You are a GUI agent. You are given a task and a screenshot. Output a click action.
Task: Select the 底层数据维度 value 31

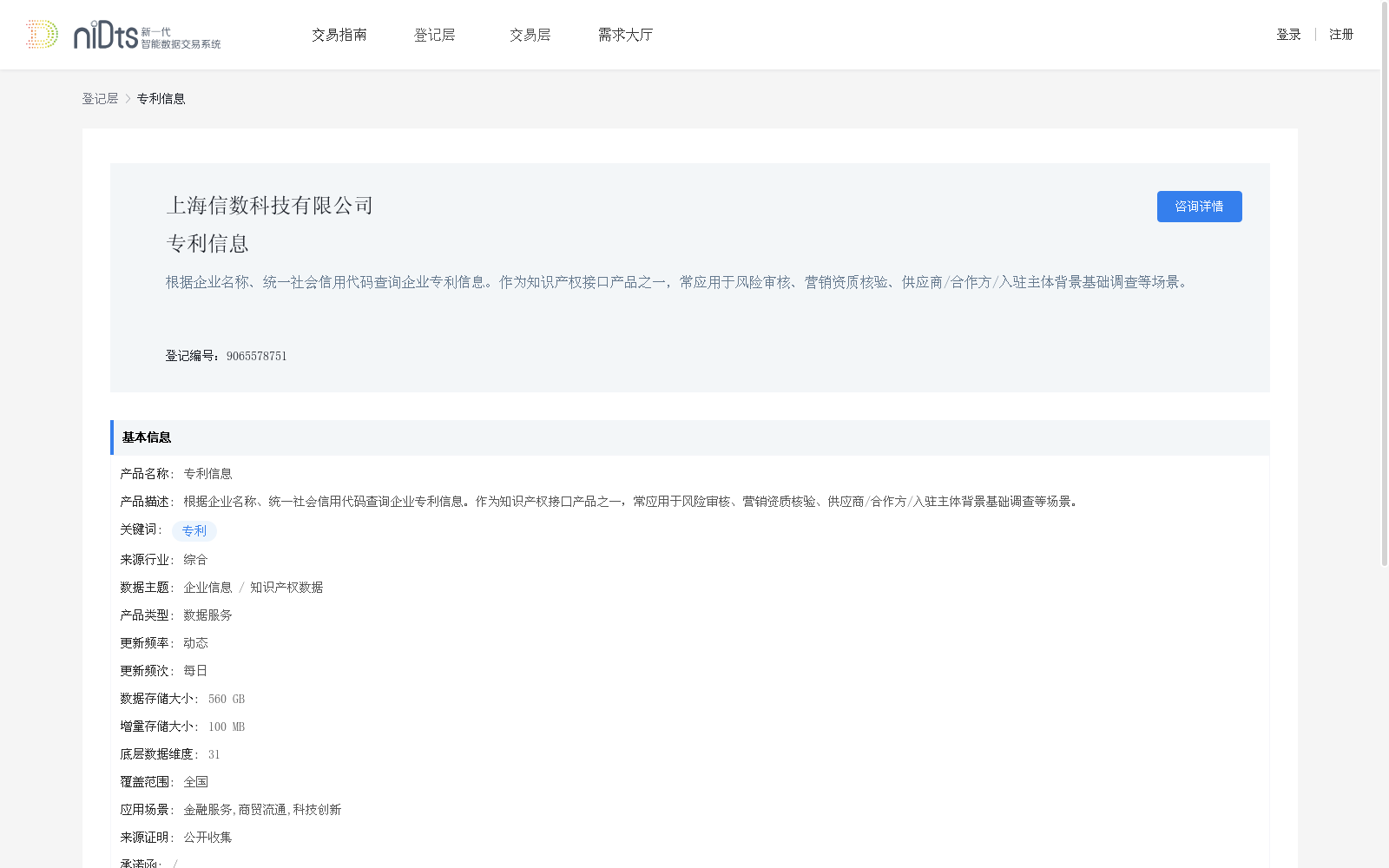click(214, 754)
